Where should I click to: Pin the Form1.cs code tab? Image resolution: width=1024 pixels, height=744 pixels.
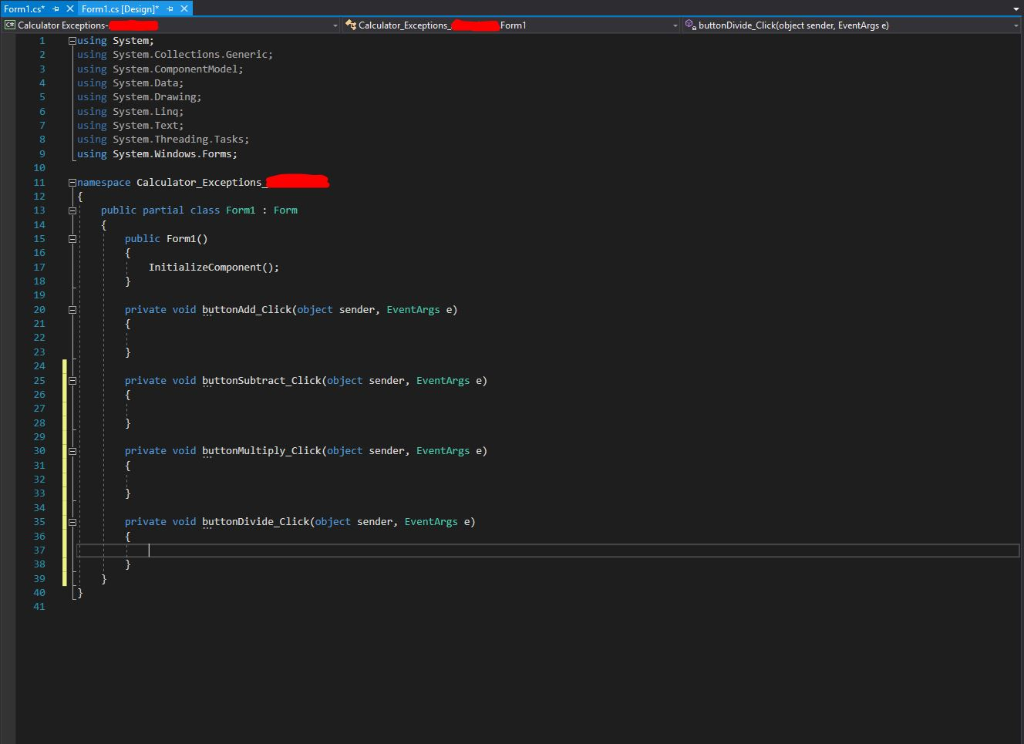tap(56, 8)
